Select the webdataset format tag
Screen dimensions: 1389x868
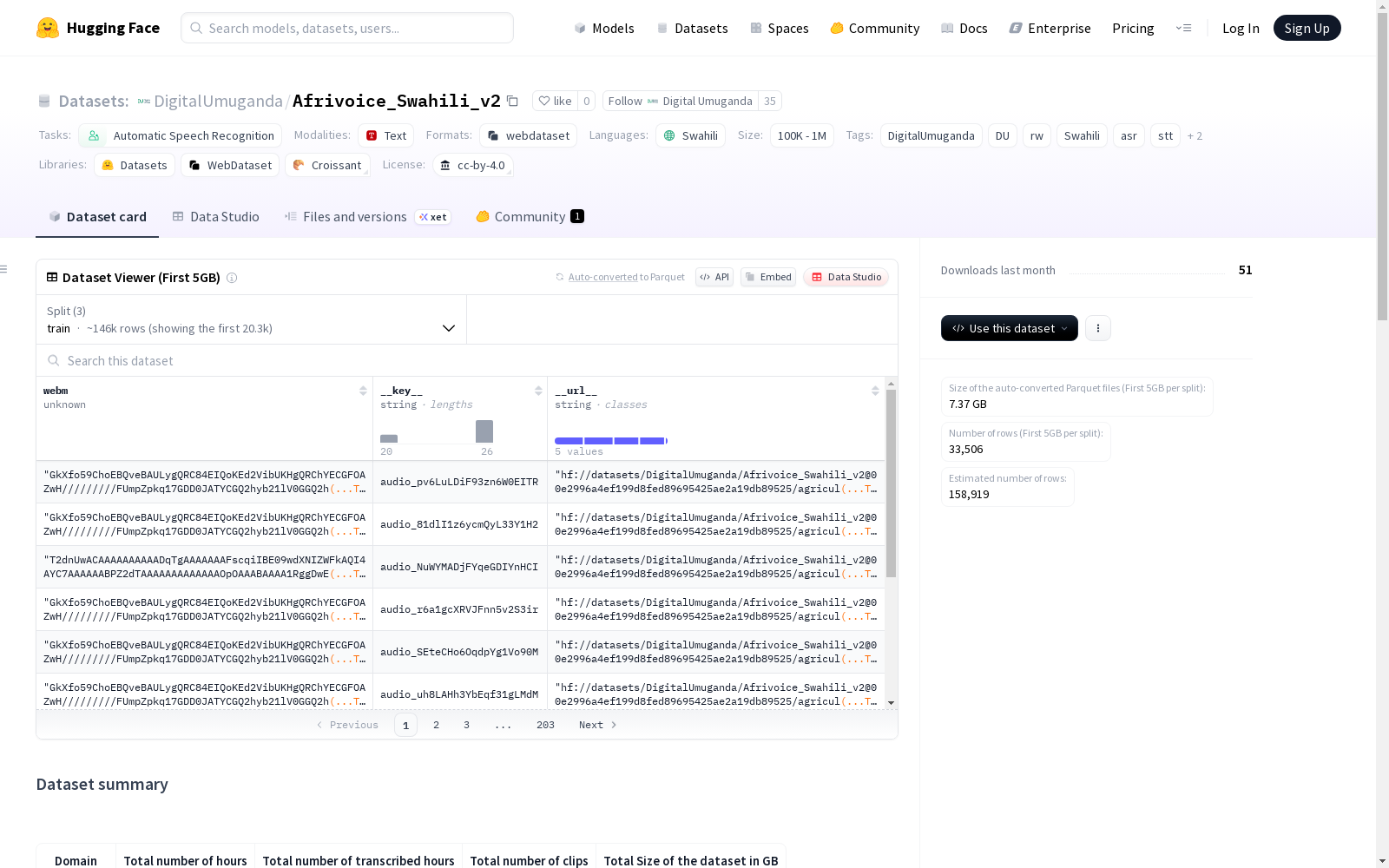click(x=529, y=135)
